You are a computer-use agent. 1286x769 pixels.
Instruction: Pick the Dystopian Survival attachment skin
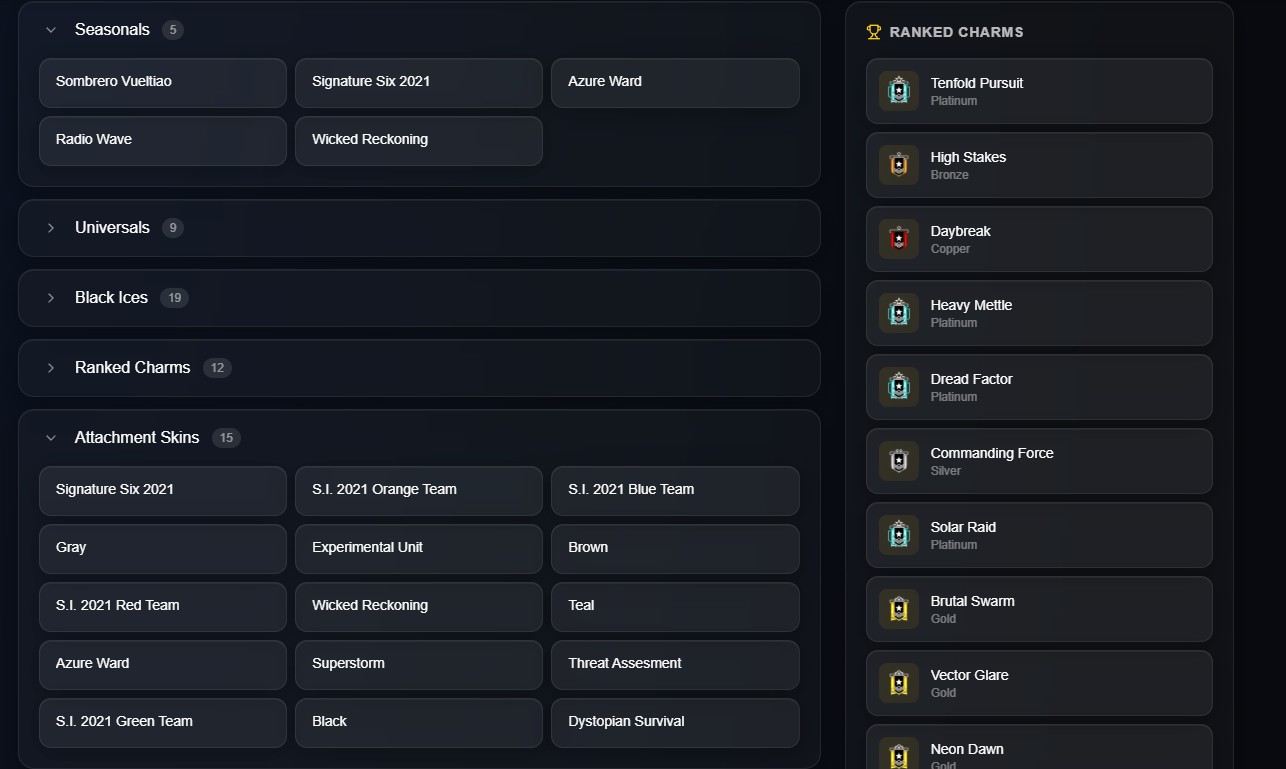(x=675, y=722)
